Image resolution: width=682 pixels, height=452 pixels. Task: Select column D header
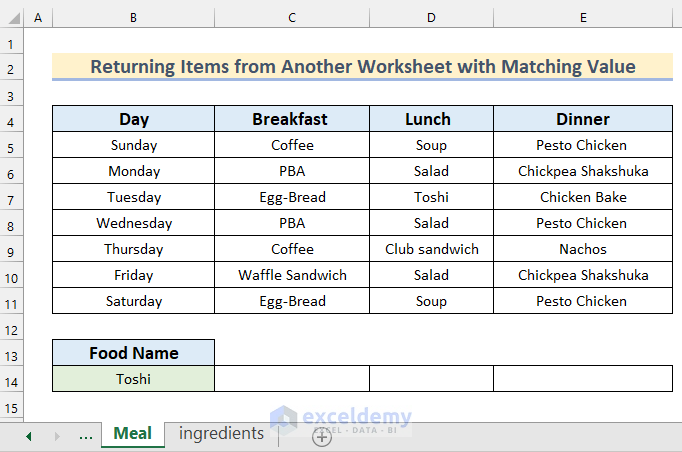coord(431,19)
